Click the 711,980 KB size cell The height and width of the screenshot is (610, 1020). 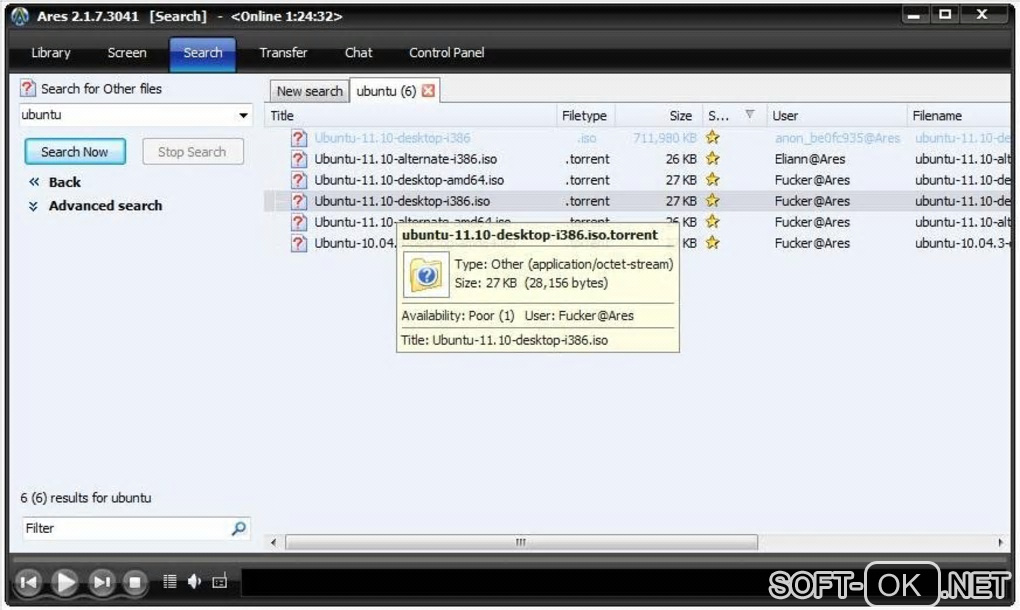pyautogui.click(x=664, y=138)
